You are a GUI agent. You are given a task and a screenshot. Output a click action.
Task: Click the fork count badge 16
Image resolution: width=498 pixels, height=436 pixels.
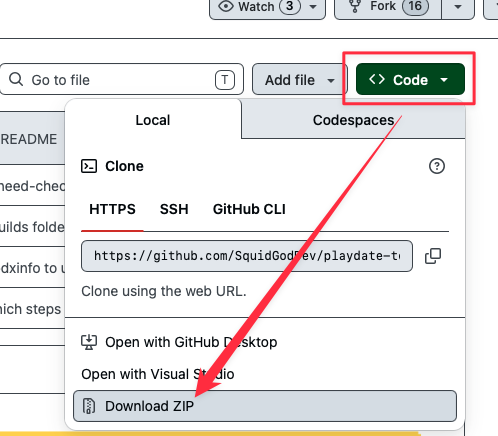(415, 6)
